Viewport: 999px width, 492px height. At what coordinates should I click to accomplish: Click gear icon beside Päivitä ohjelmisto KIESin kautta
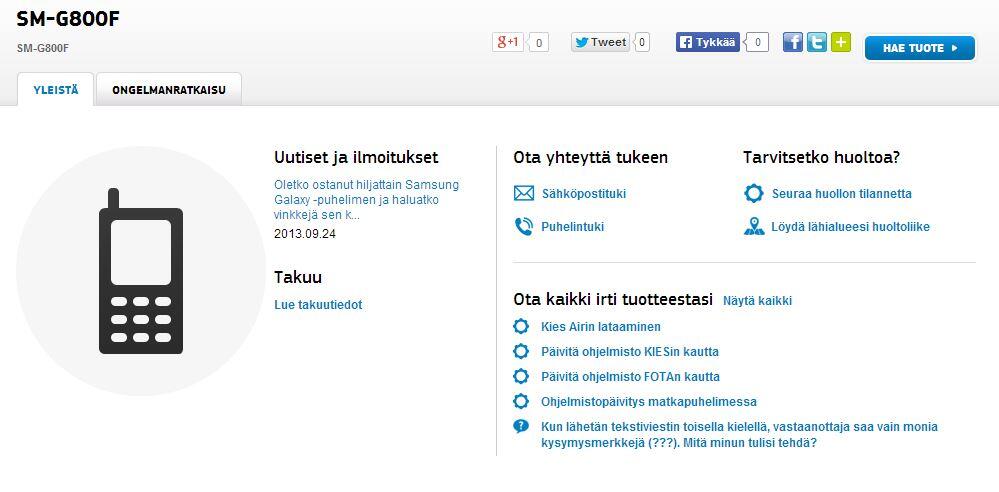tap(521, 351)
